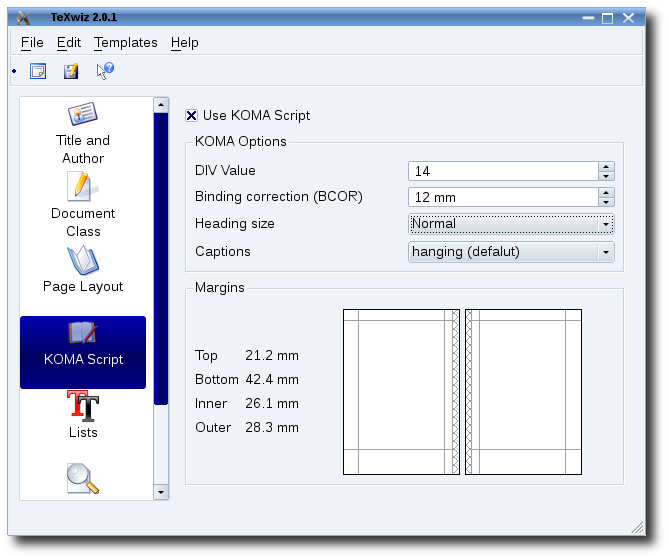Decrease the DIV Value with down arrow

click(606, 176)
